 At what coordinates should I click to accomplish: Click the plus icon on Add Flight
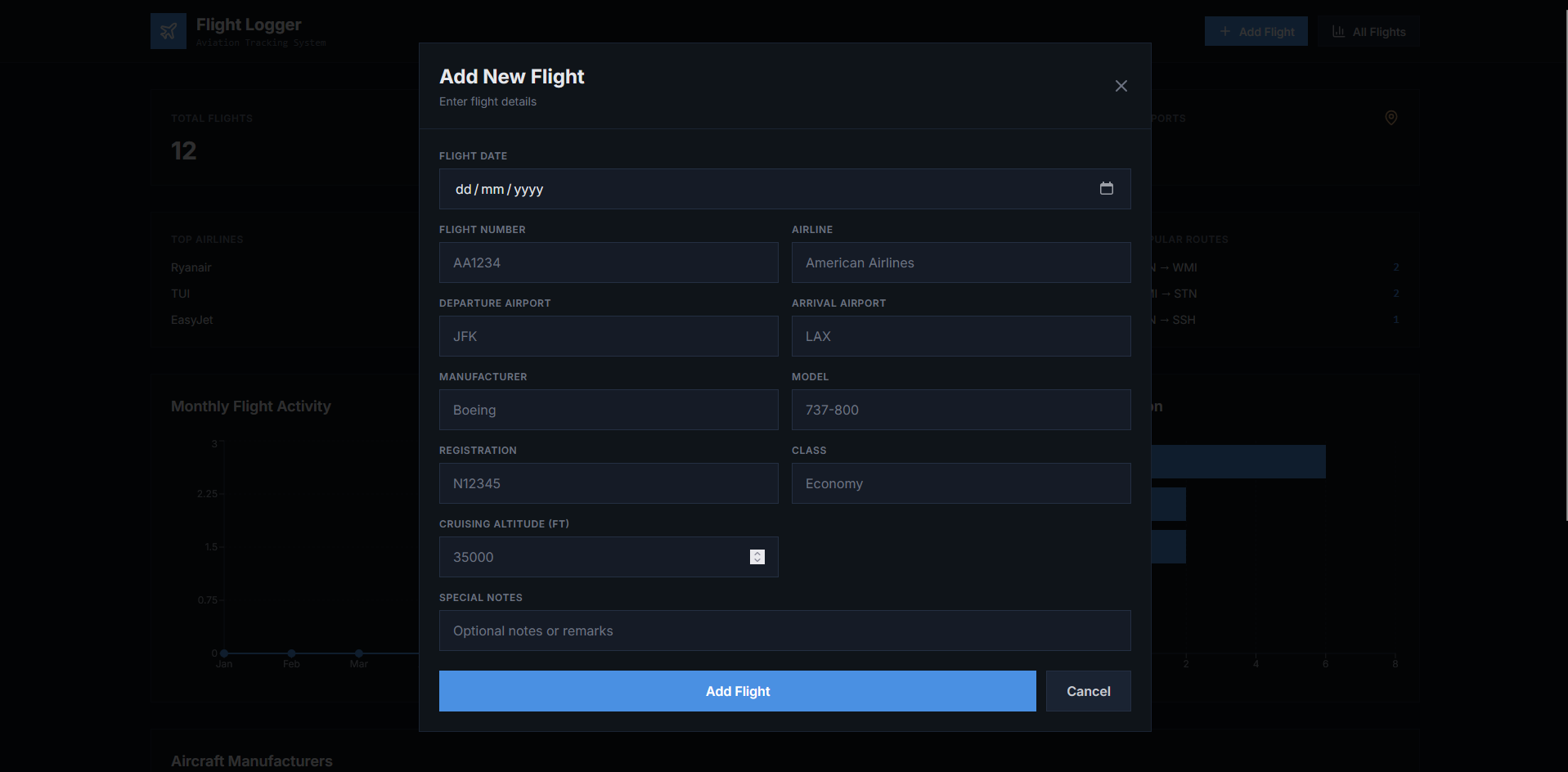point(1224,30)
